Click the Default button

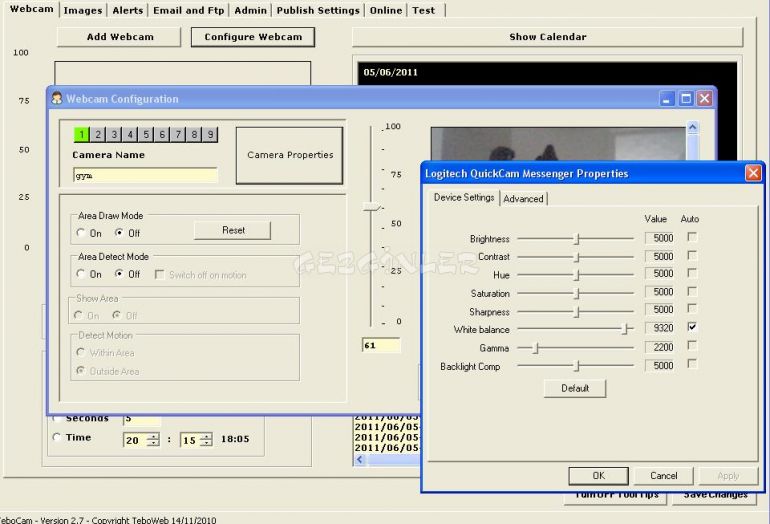pos(575,388)
